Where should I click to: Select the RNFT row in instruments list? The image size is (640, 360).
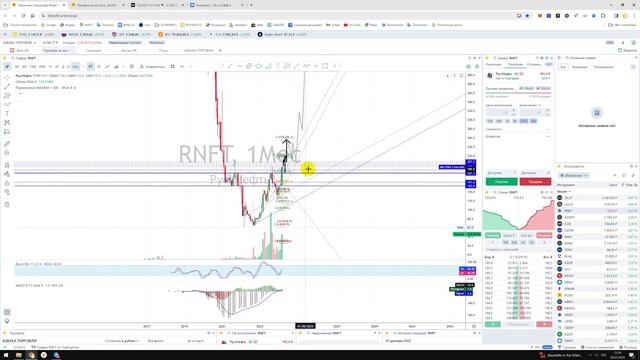(x=597, y=211)
